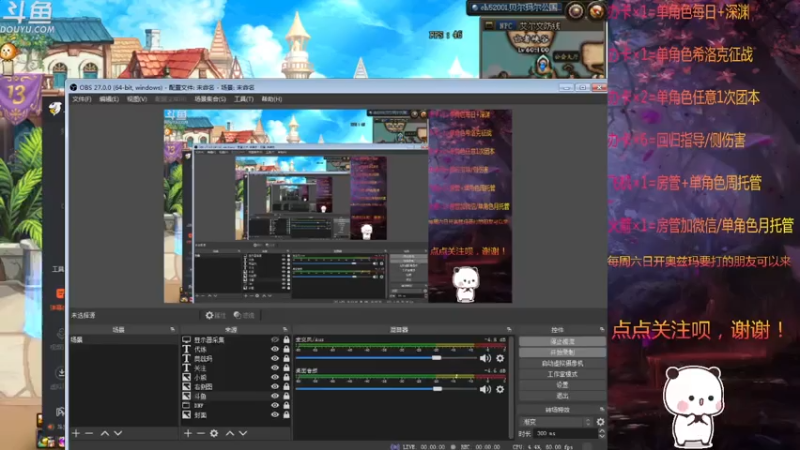Image resolution: width=800 pixels, height=450 pixels.
Task: Open the 编辑(E) menu
Action: tap(109, 99)
